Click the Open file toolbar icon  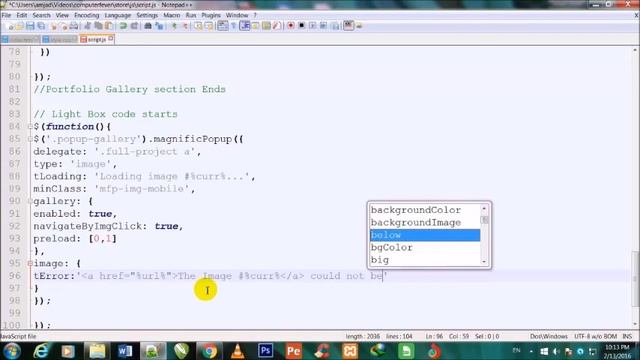click(20, 26)
